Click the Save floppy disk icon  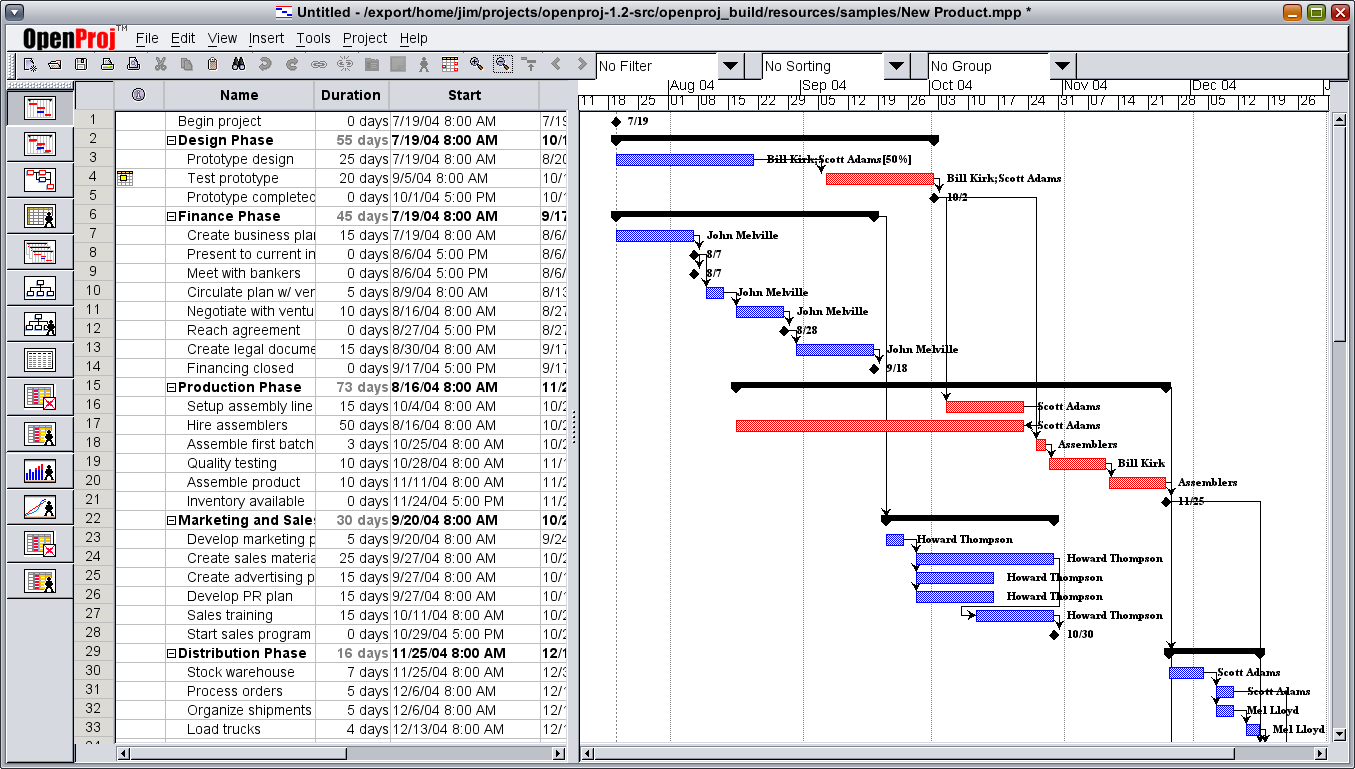[x=81, y=65]
